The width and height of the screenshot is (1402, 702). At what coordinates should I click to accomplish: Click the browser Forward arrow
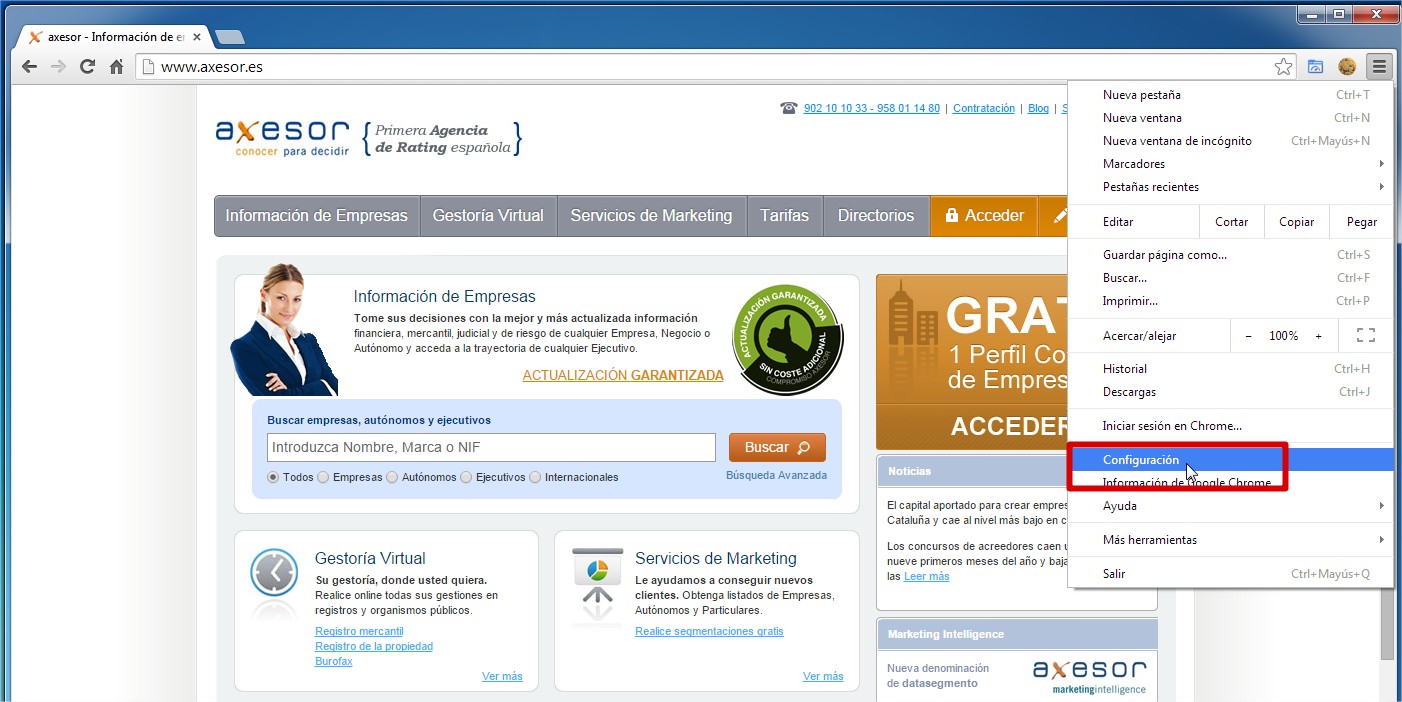point(58,67)
